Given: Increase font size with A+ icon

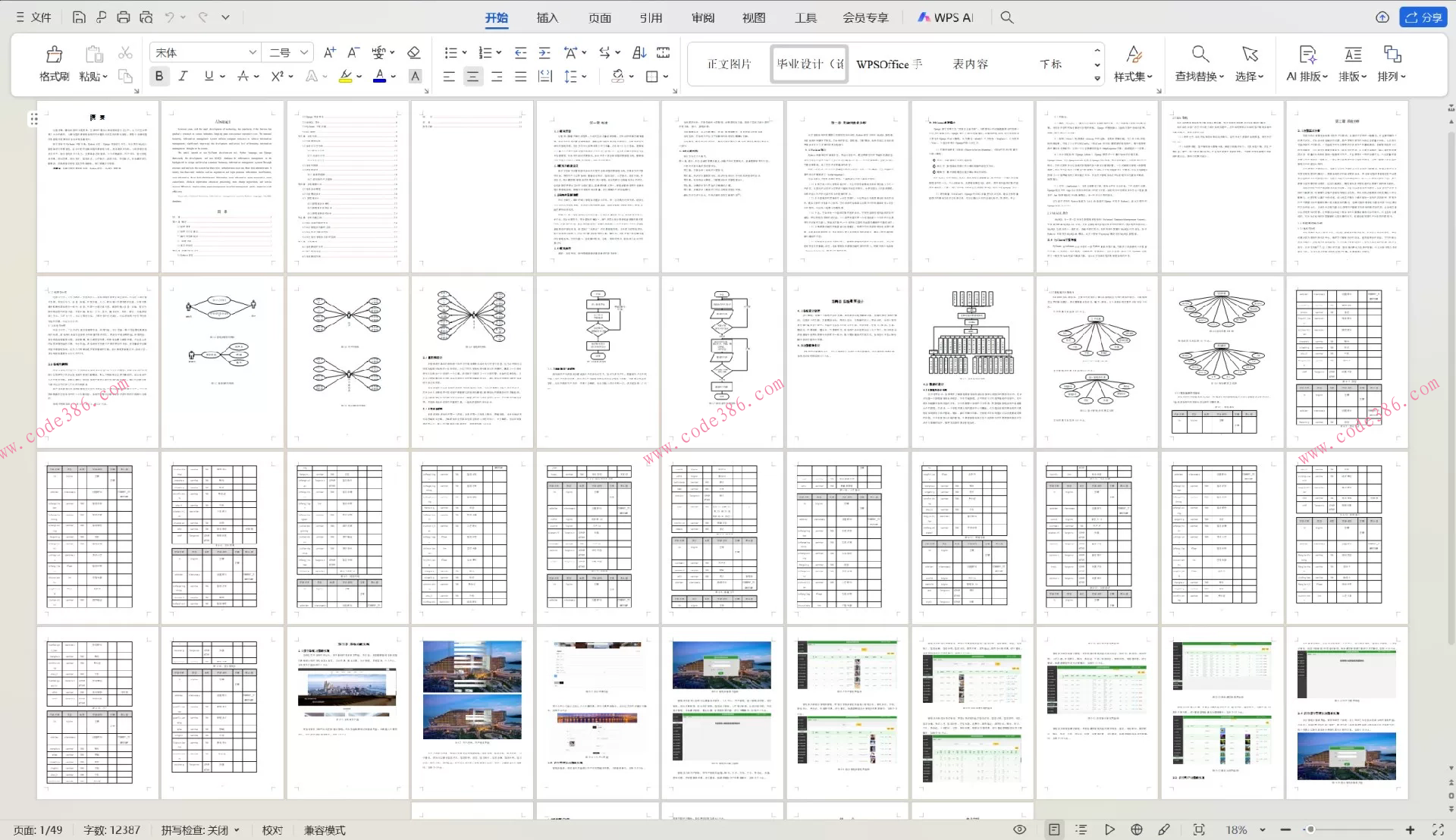Looking at the screenshot, I should click(329, 52).
